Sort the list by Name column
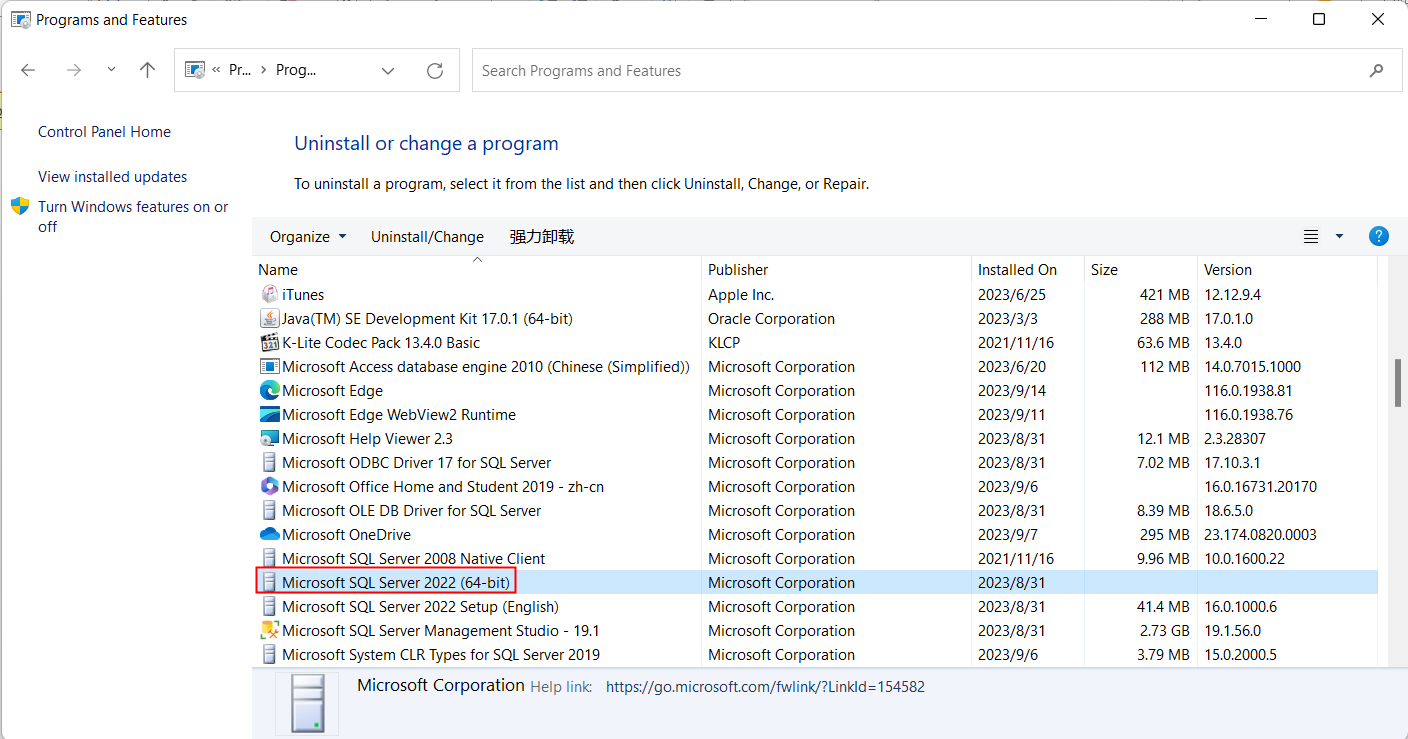The height and width of the screenshot is (739, 1408). [477, 270]
